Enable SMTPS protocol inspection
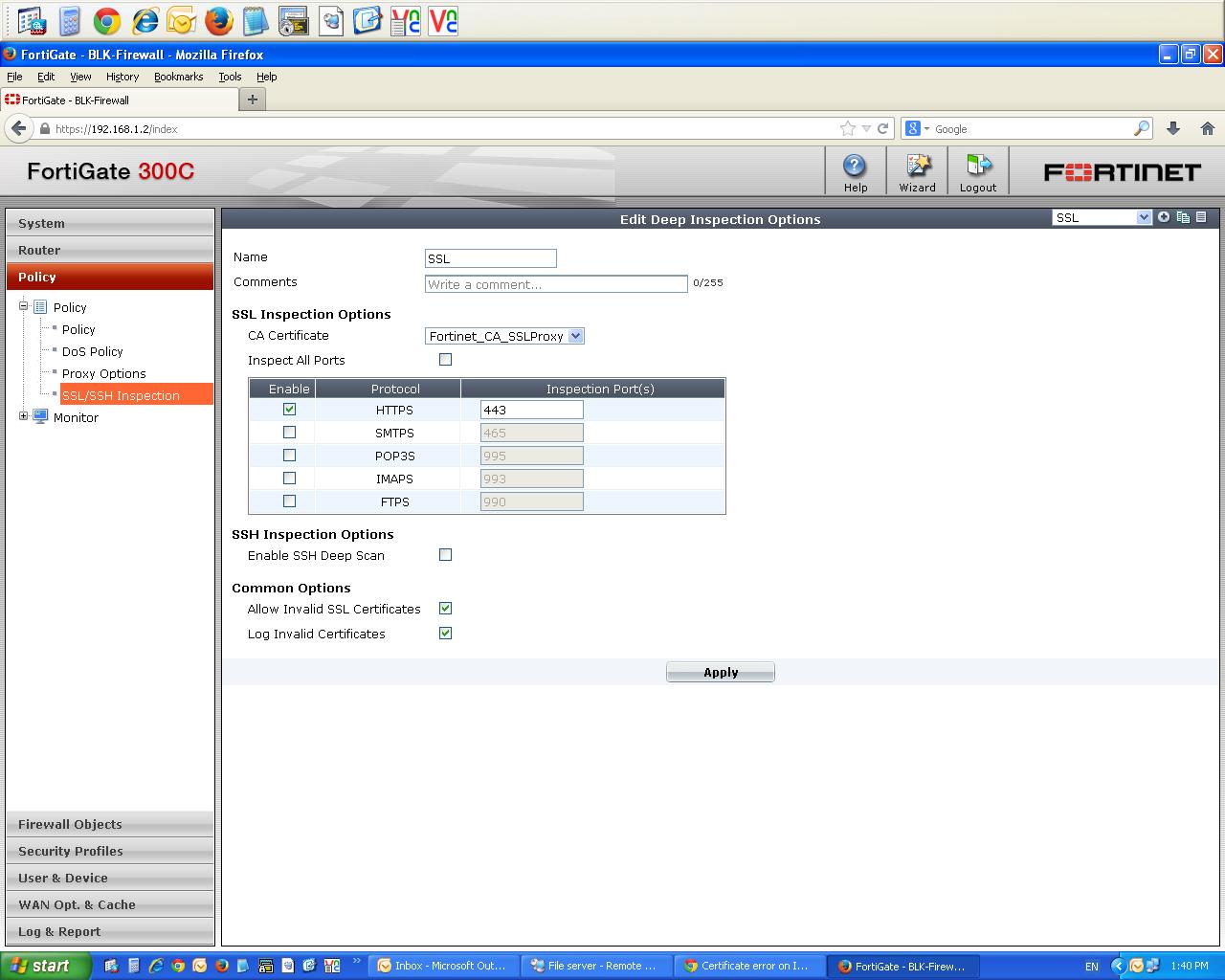The image size is (1225, 980). [289, 432]
